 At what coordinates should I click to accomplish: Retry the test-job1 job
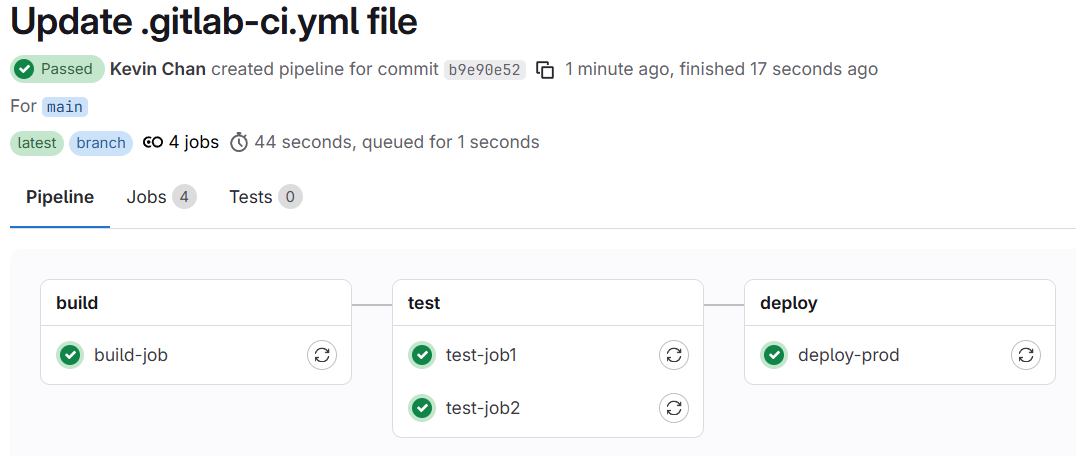674,354
